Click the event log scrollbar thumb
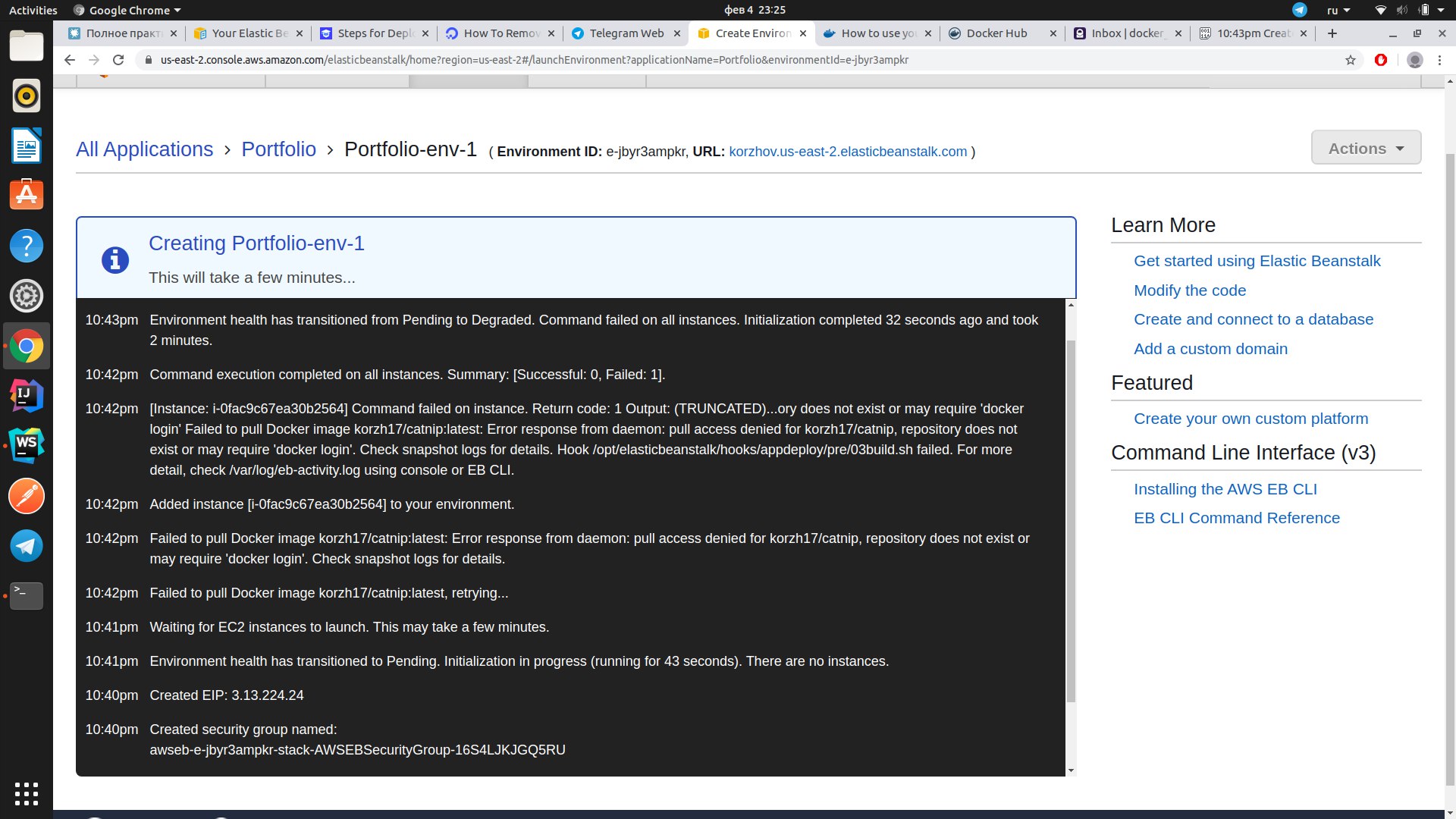This screenshot has height=819, width=1456. [x=1071, y=522]
